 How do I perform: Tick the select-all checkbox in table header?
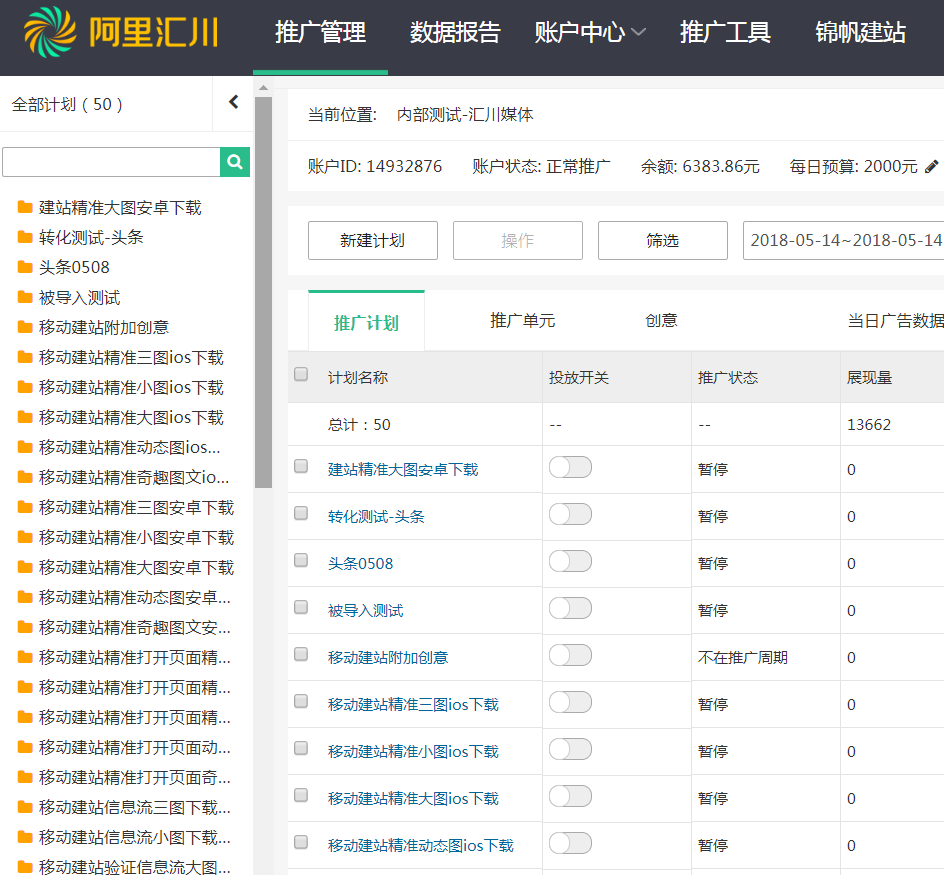click(301, 375)
